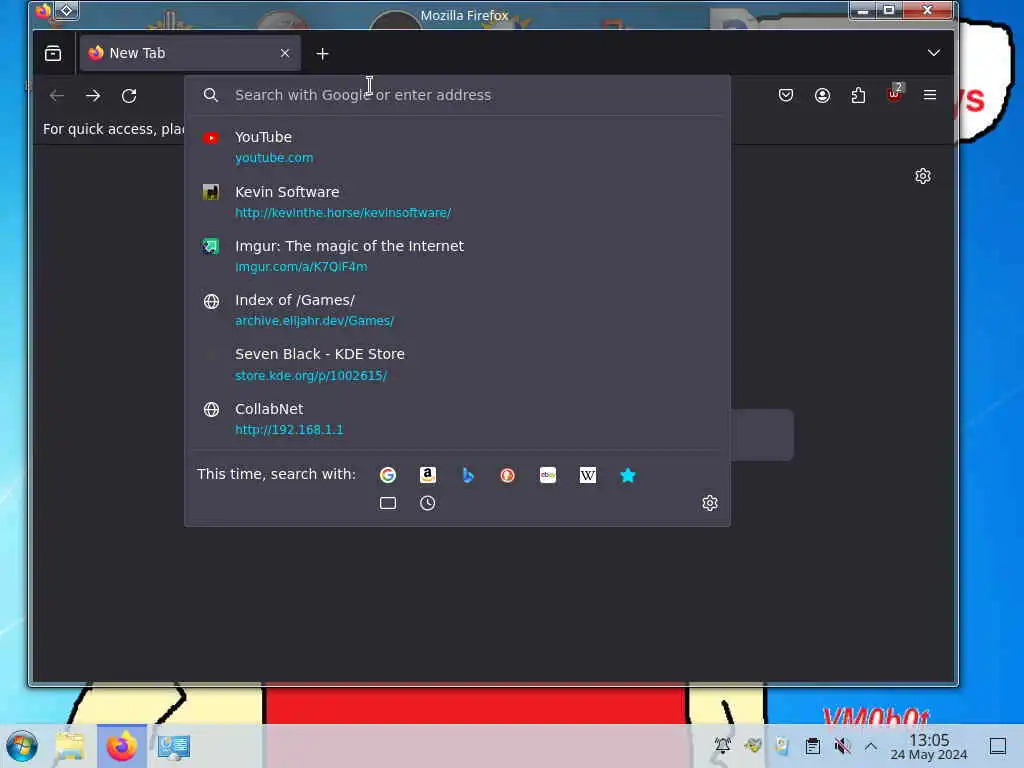Expand hidden system tray icons
1024x768 pixels.
tap(871, 746)
